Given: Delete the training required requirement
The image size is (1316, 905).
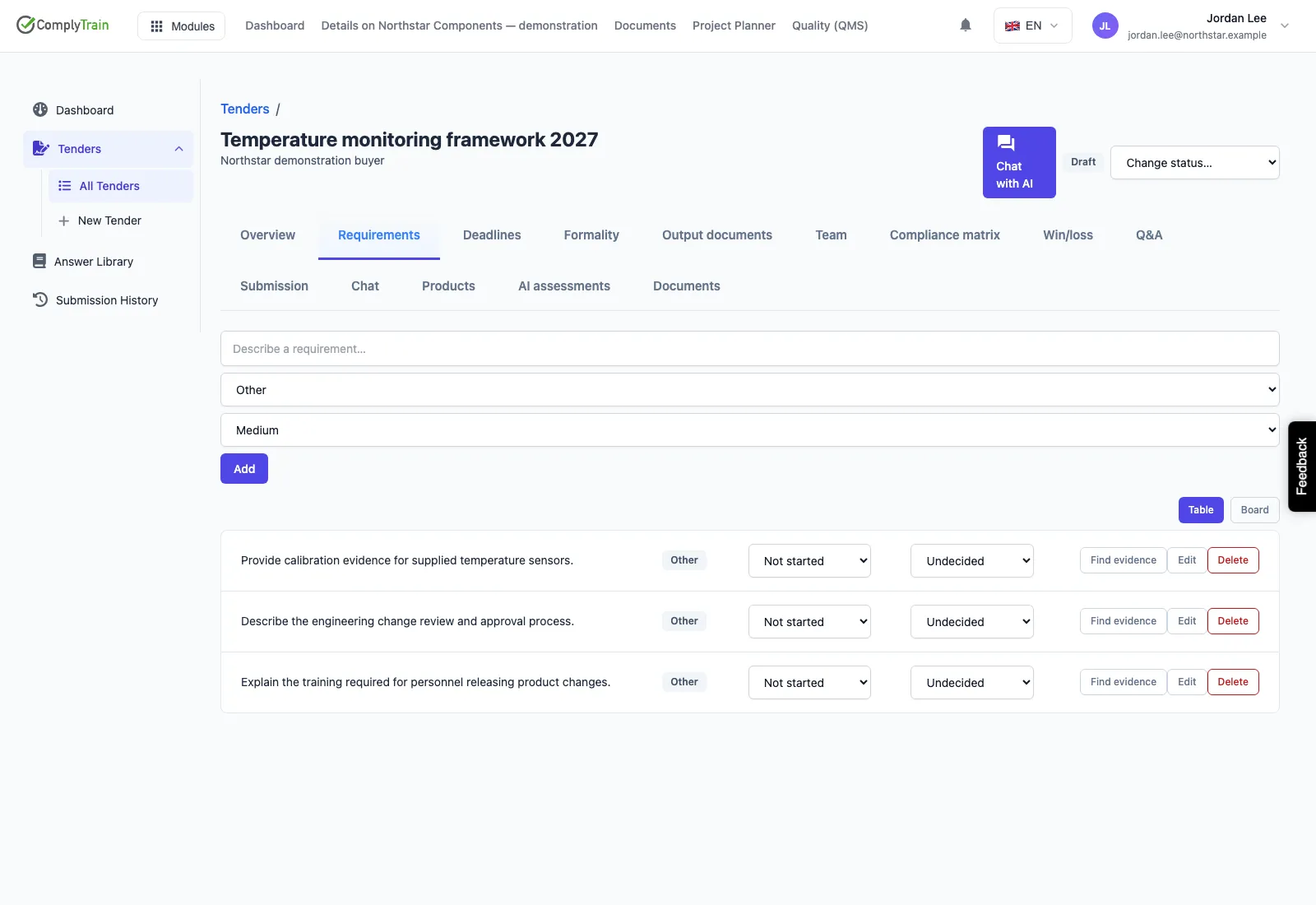Looking at the screenshot, I should pos(1233,681).
